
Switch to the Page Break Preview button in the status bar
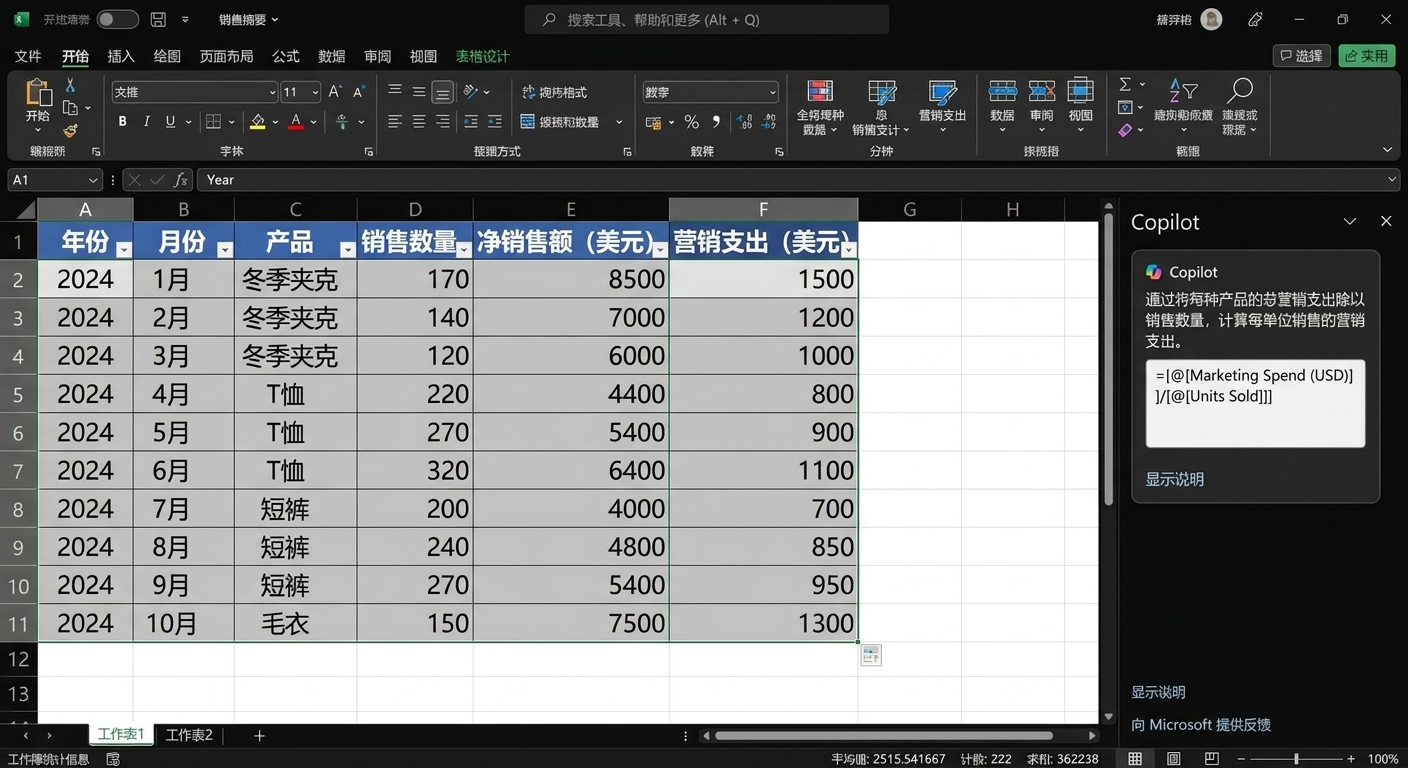pyautogui.click(x=1212, y=759)
